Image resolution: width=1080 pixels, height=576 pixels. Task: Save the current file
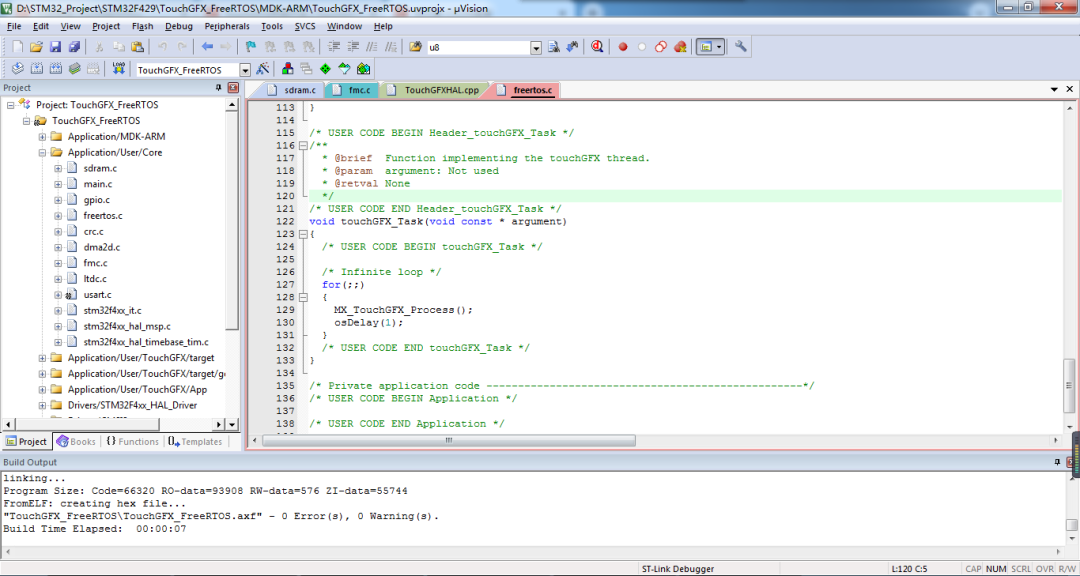pos(55,47)
